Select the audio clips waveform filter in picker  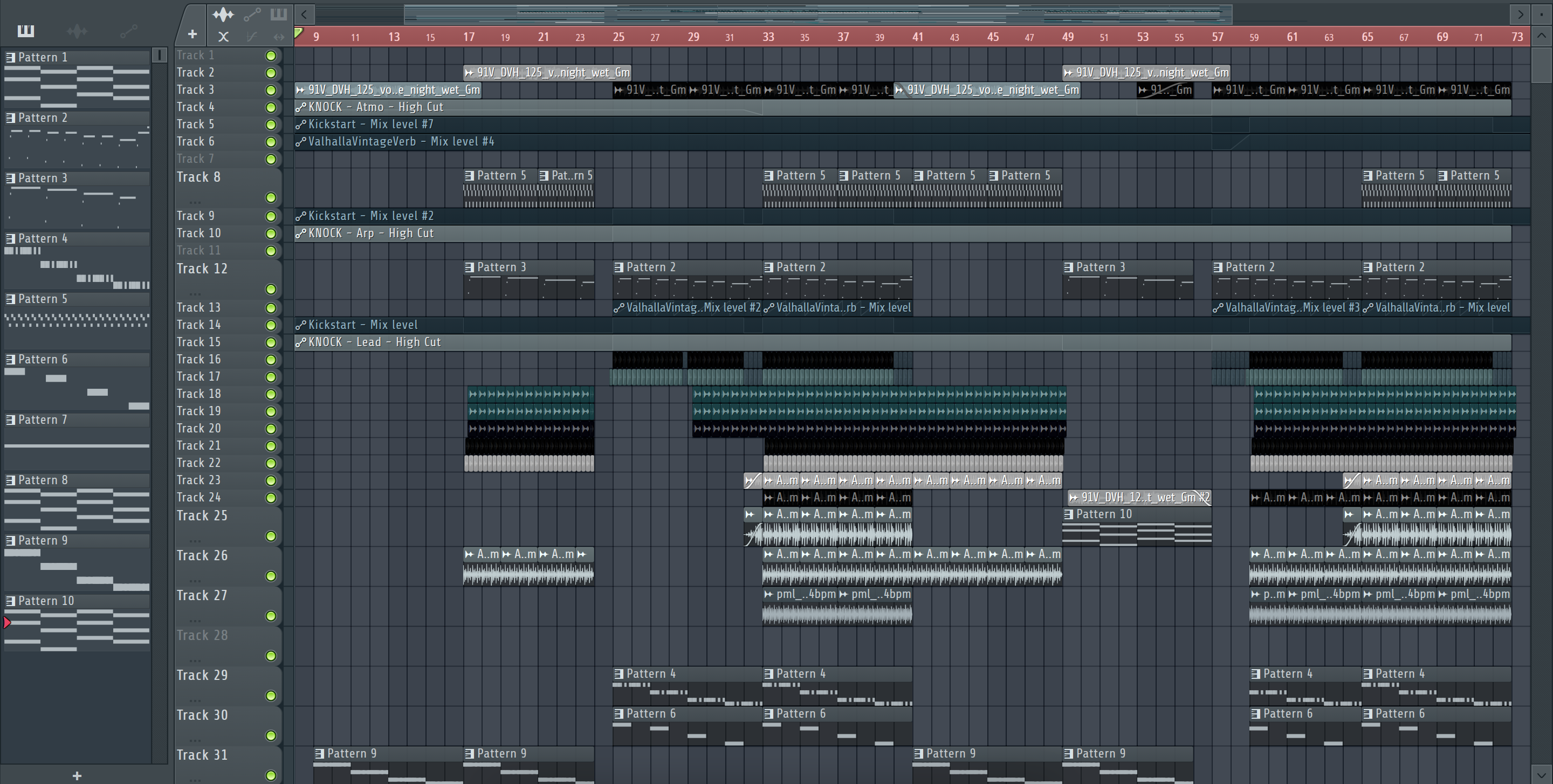pos(77,31)
